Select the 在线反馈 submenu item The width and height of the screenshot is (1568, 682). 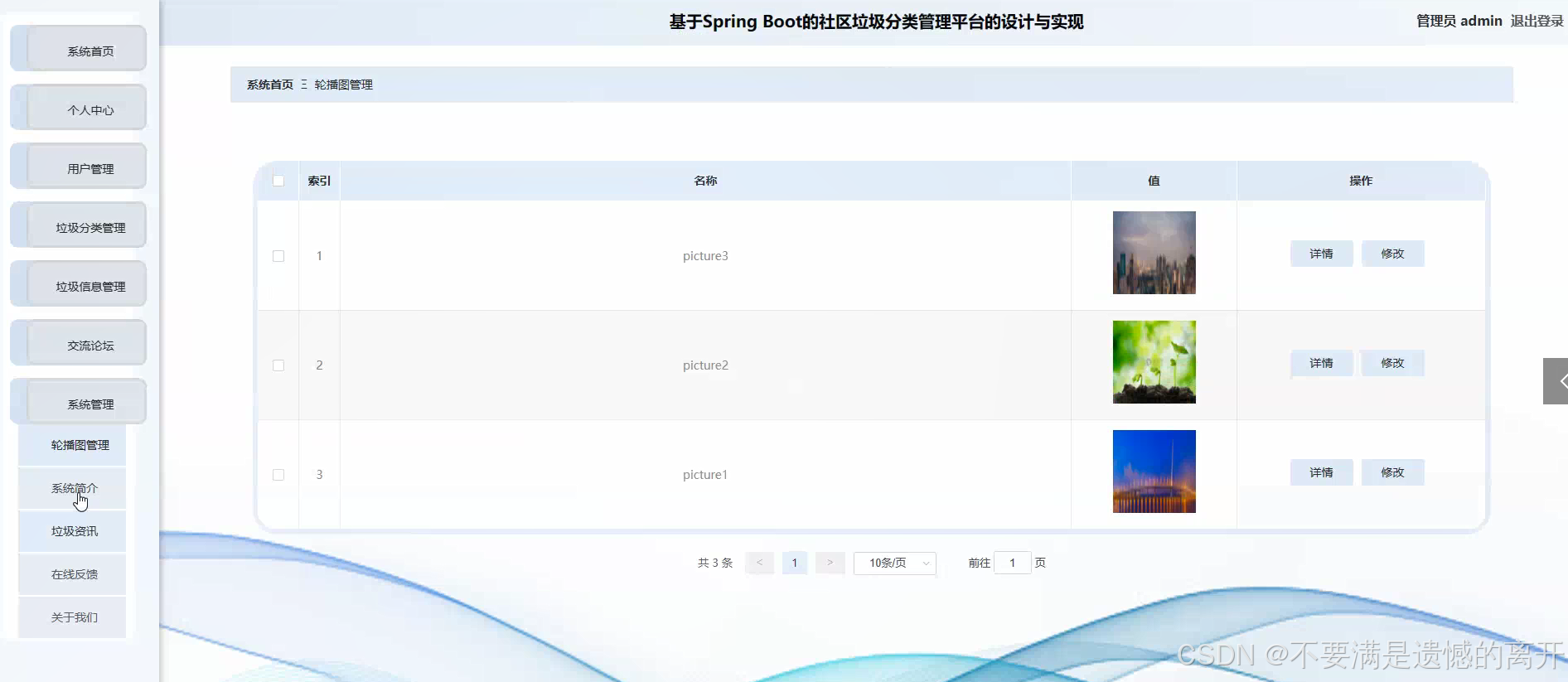tap(72, 574)
